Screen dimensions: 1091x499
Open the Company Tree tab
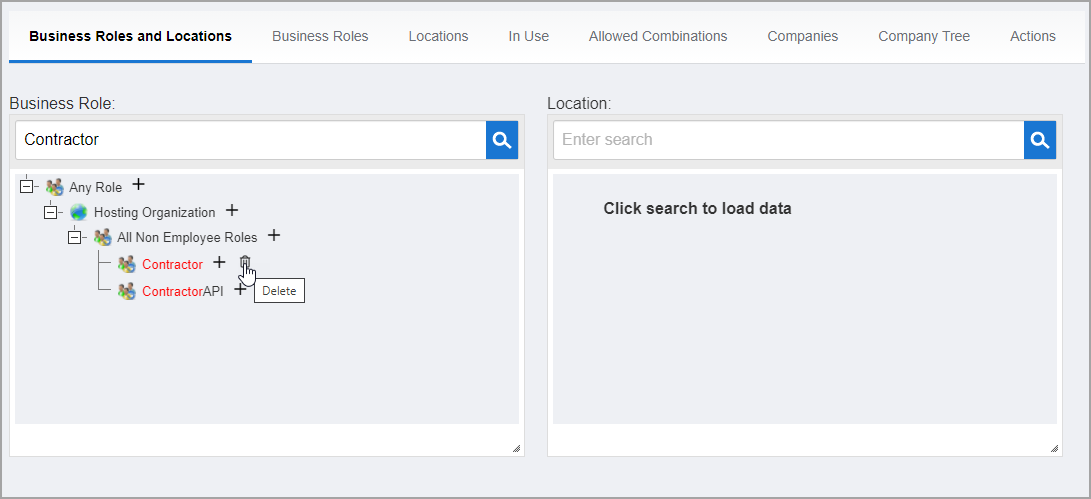924,36
